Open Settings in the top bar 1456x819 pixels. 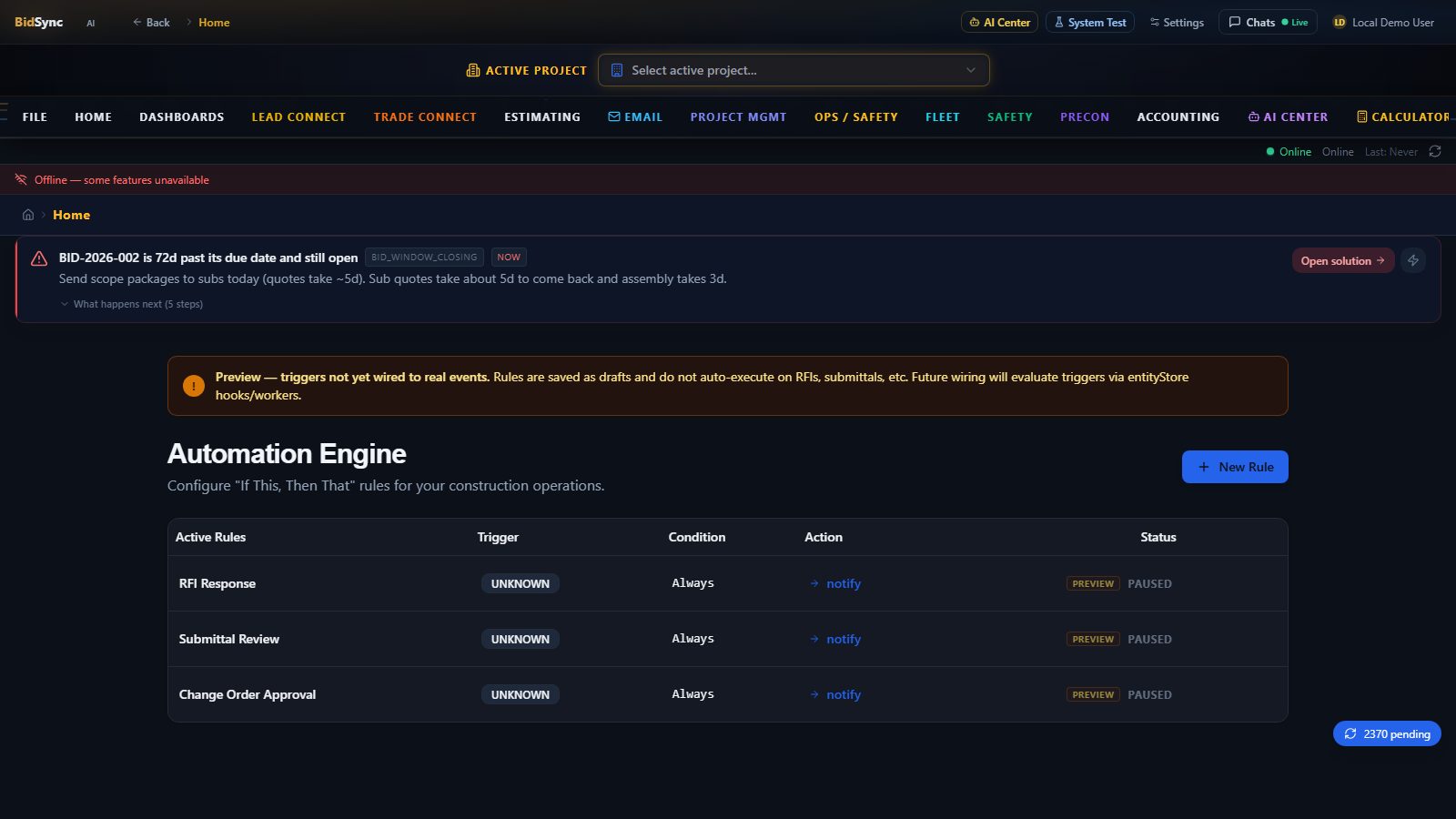[1177, 22]
